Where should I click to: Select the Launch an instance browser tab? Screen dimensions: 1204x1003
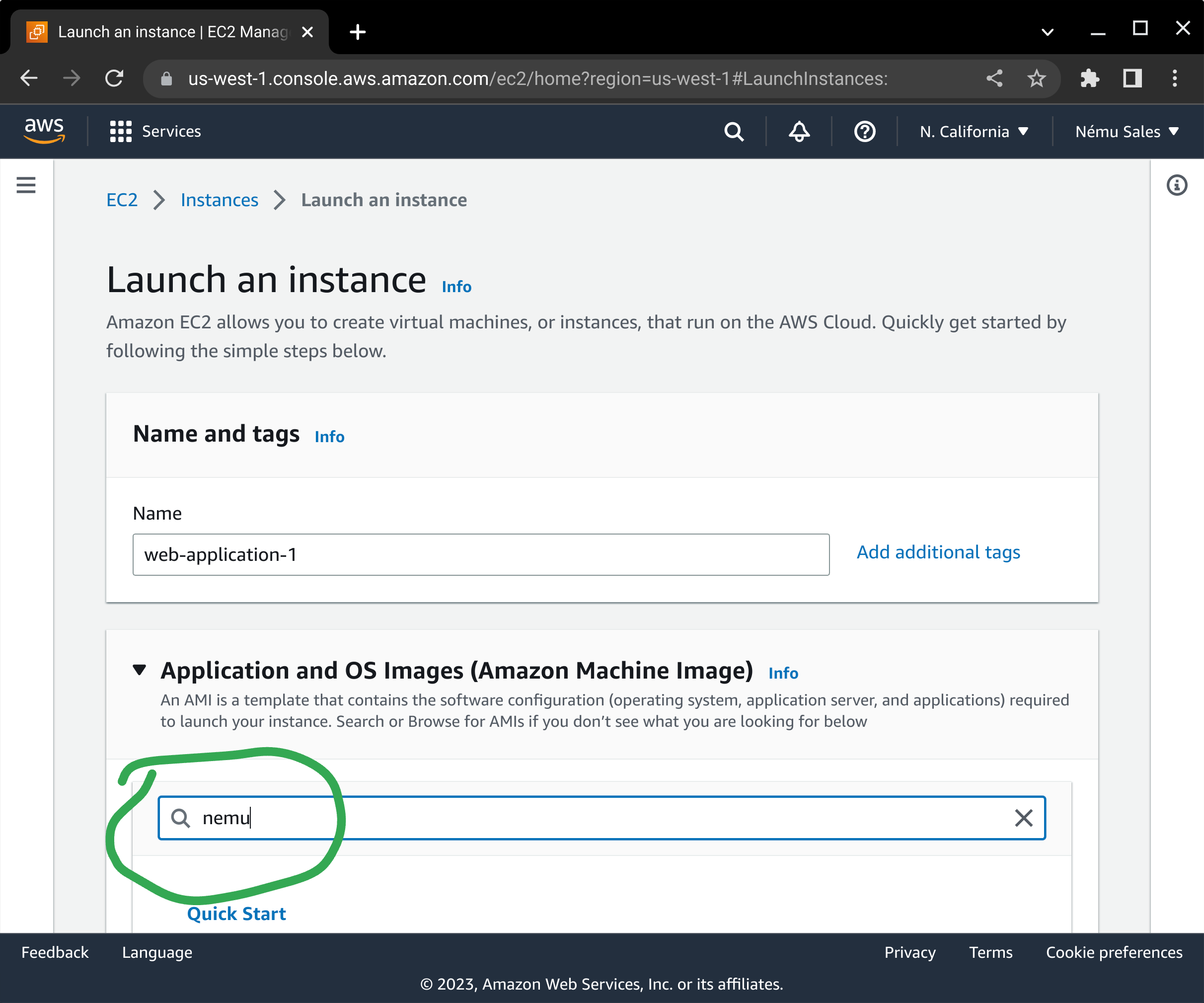(x=169, y=32)
